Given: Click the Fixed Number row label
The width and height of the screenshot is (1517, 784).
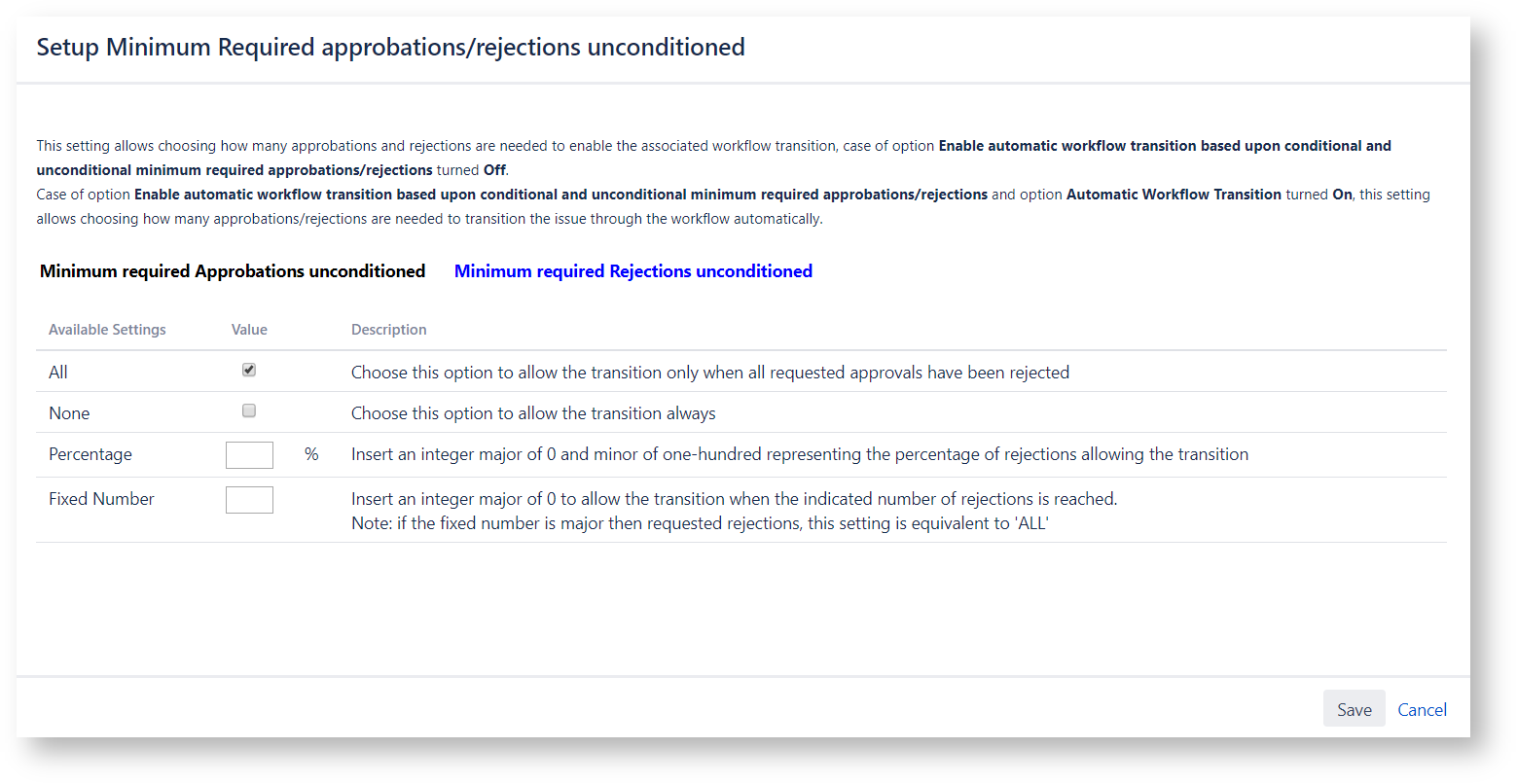Looking at the screenshot, I should click(x=101, y=499).
